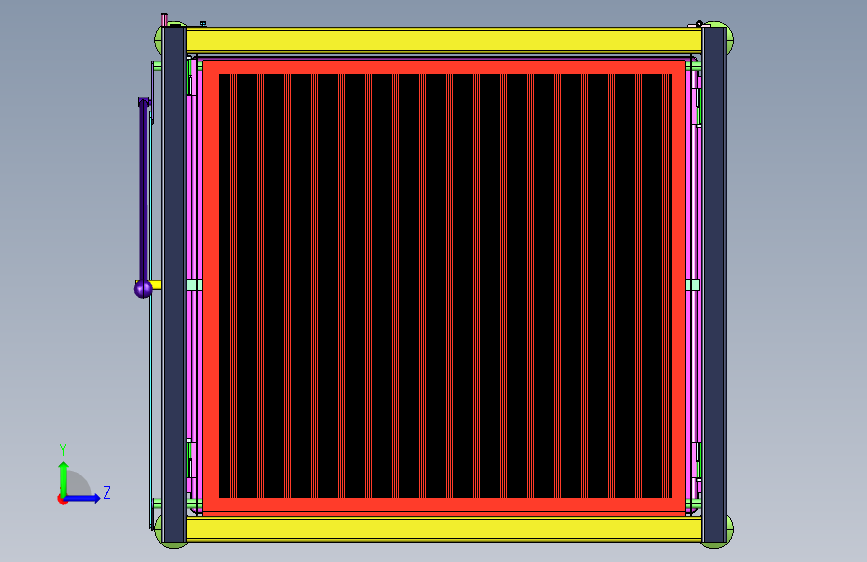Click the "Z" label on the axis triad
Image resolution: width=867 pixels, height=562 pixels.
pyautogui.click(x=107, y=492)
